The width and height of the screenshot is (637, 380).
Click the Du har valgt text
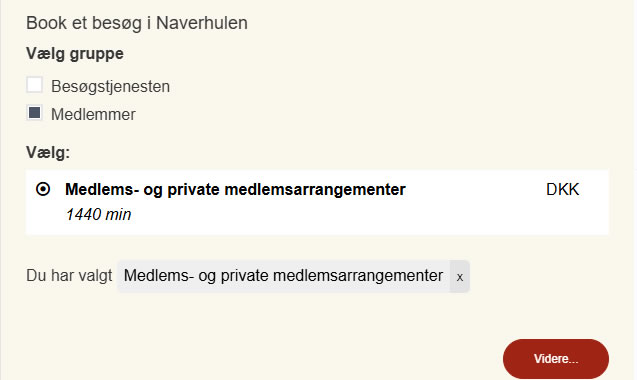69,276
